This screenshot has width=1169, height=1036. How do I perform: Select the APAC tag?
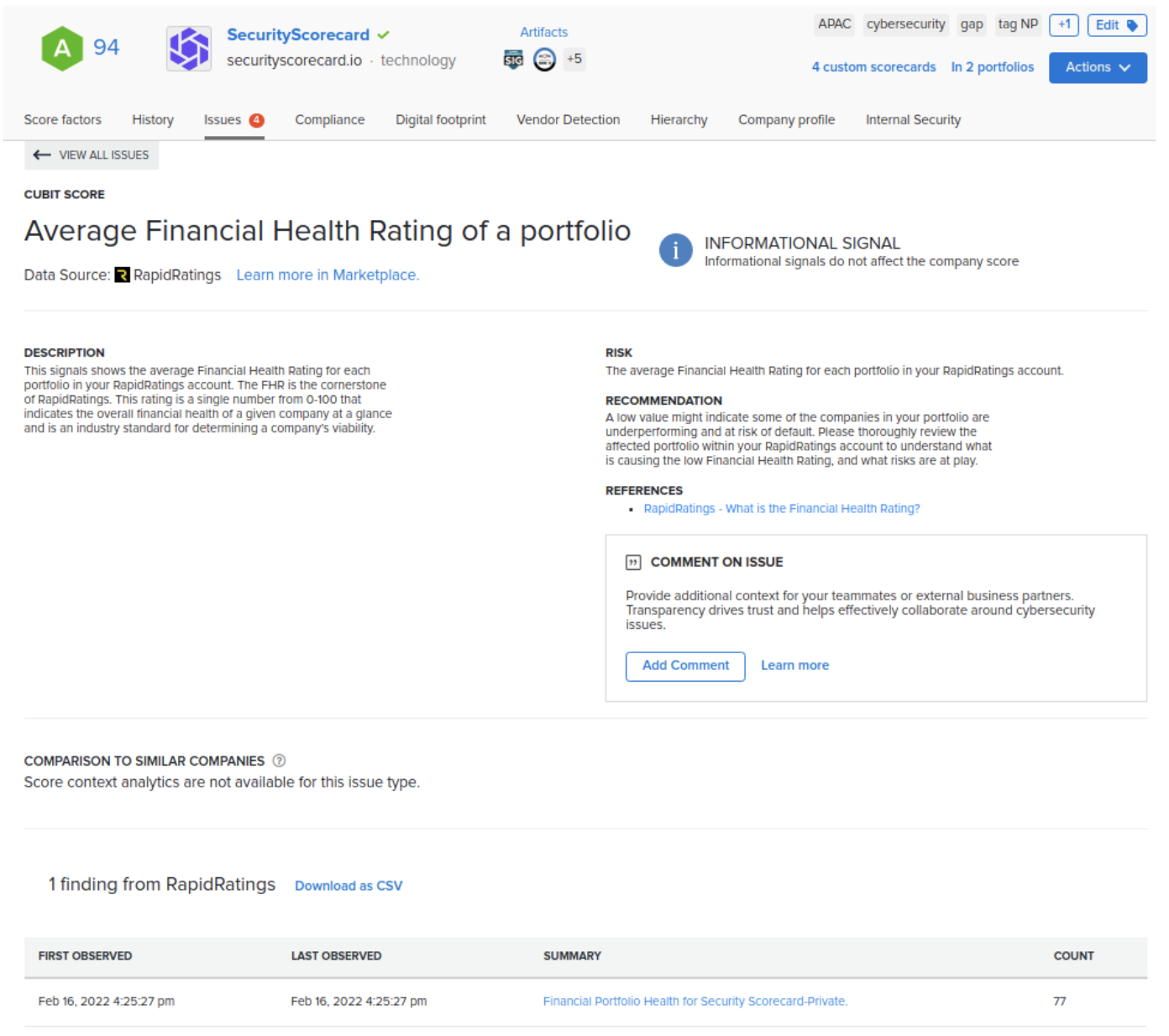834,24
